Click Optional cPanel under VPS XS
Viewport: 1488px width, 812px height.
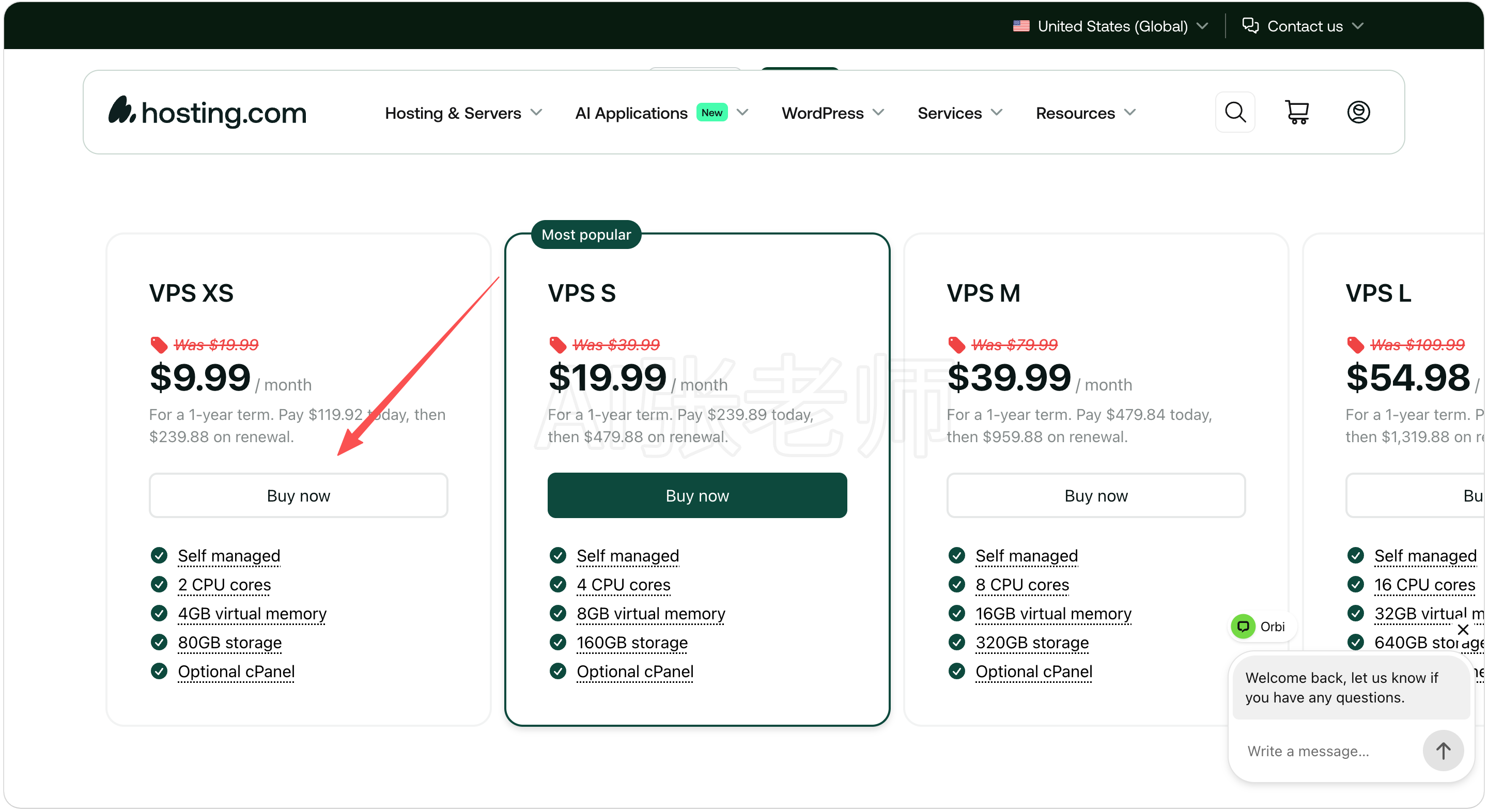coord(236,671)
